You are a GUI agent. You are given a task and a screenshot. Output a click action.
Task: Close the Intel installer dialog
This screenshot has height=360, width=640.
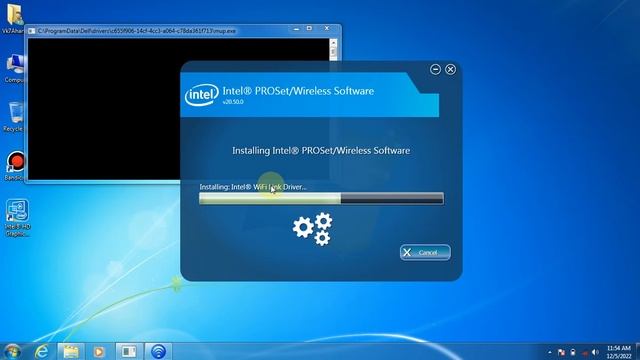point(450,69)
